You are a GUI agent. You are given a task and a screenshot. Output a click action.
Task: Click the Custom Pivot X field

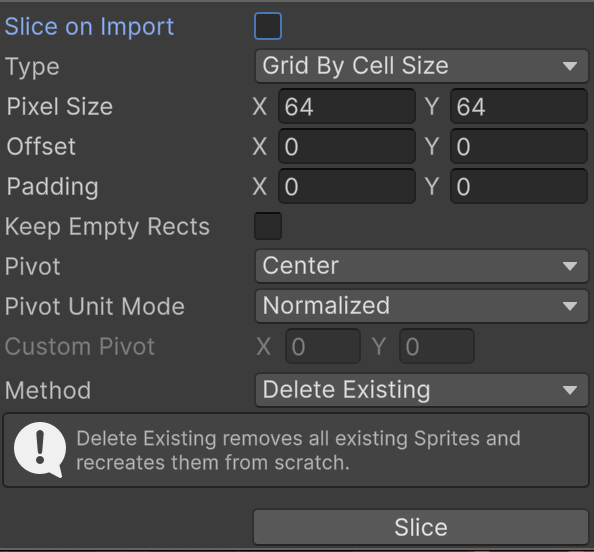pos(323,346)
